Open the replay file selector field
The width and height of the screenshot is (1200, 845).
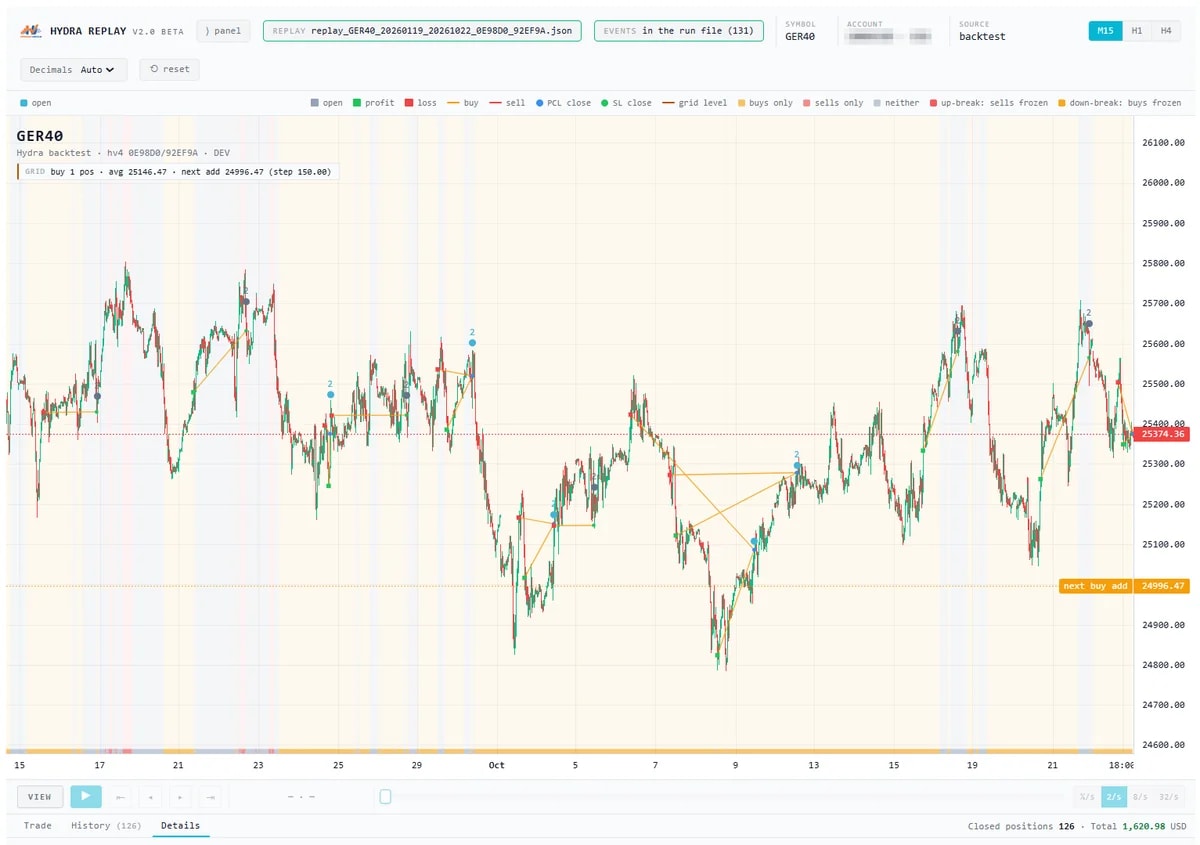click(x=421, y=31)
